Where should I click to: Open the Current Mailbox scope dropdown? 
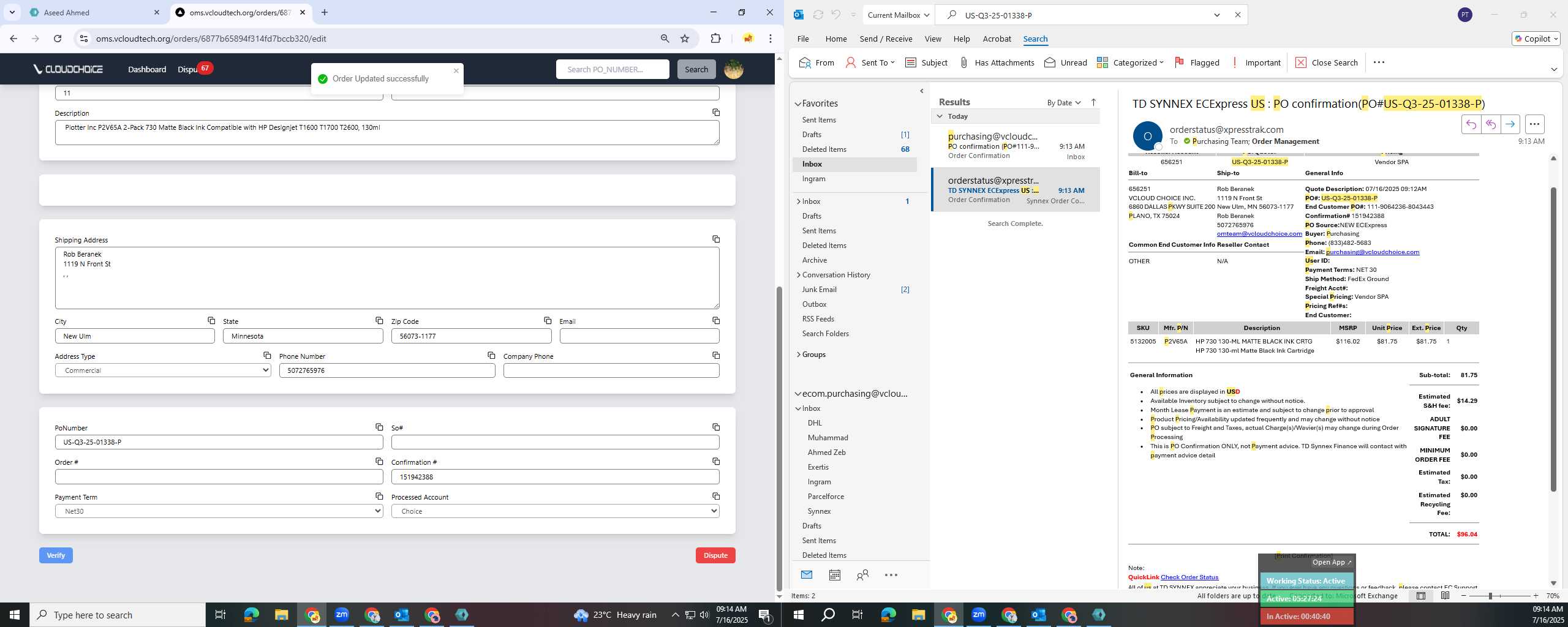pos(898,15)
